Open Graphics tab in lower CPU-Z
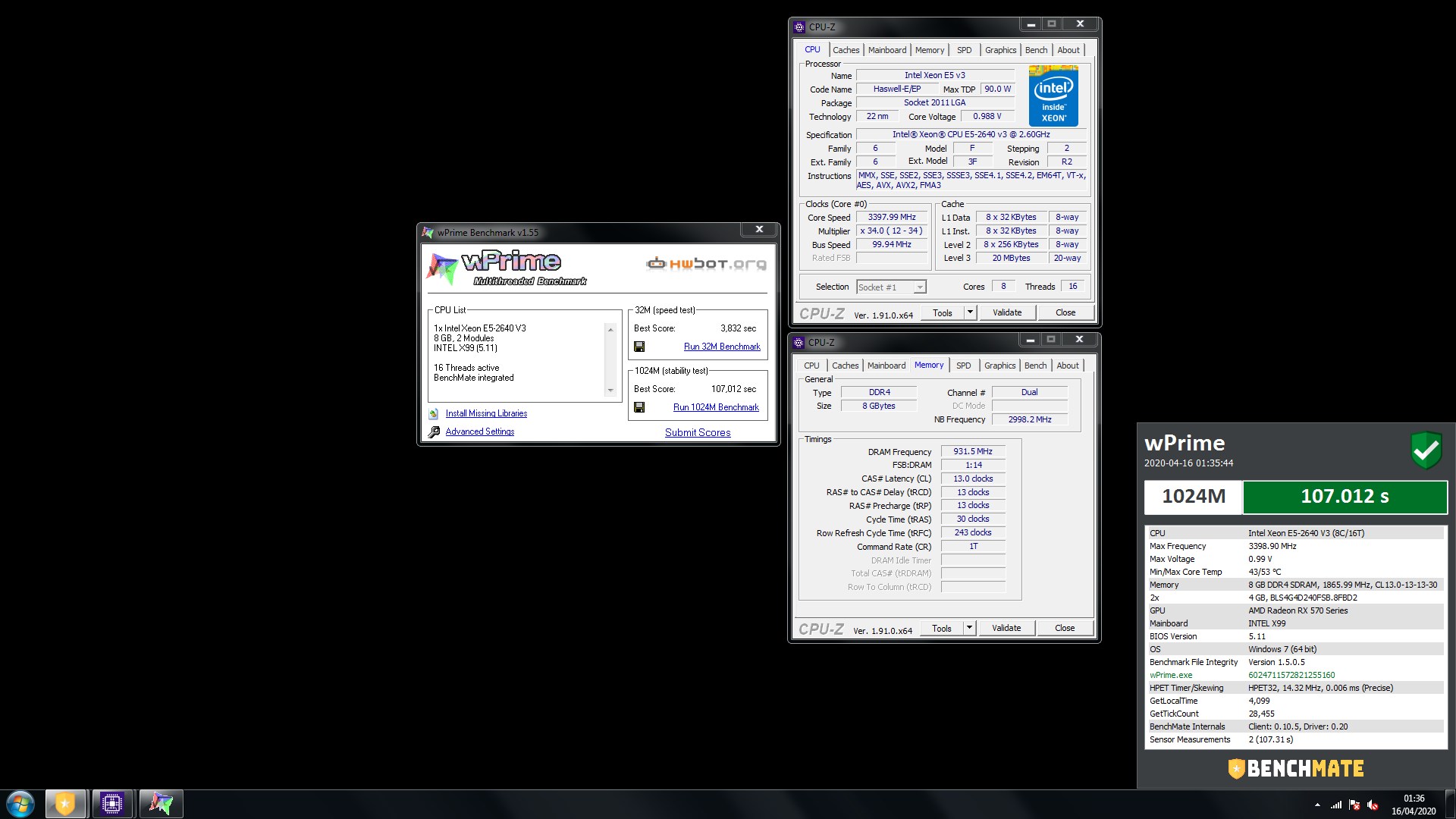The image size is (1456, 819). (x=999, y=366)
